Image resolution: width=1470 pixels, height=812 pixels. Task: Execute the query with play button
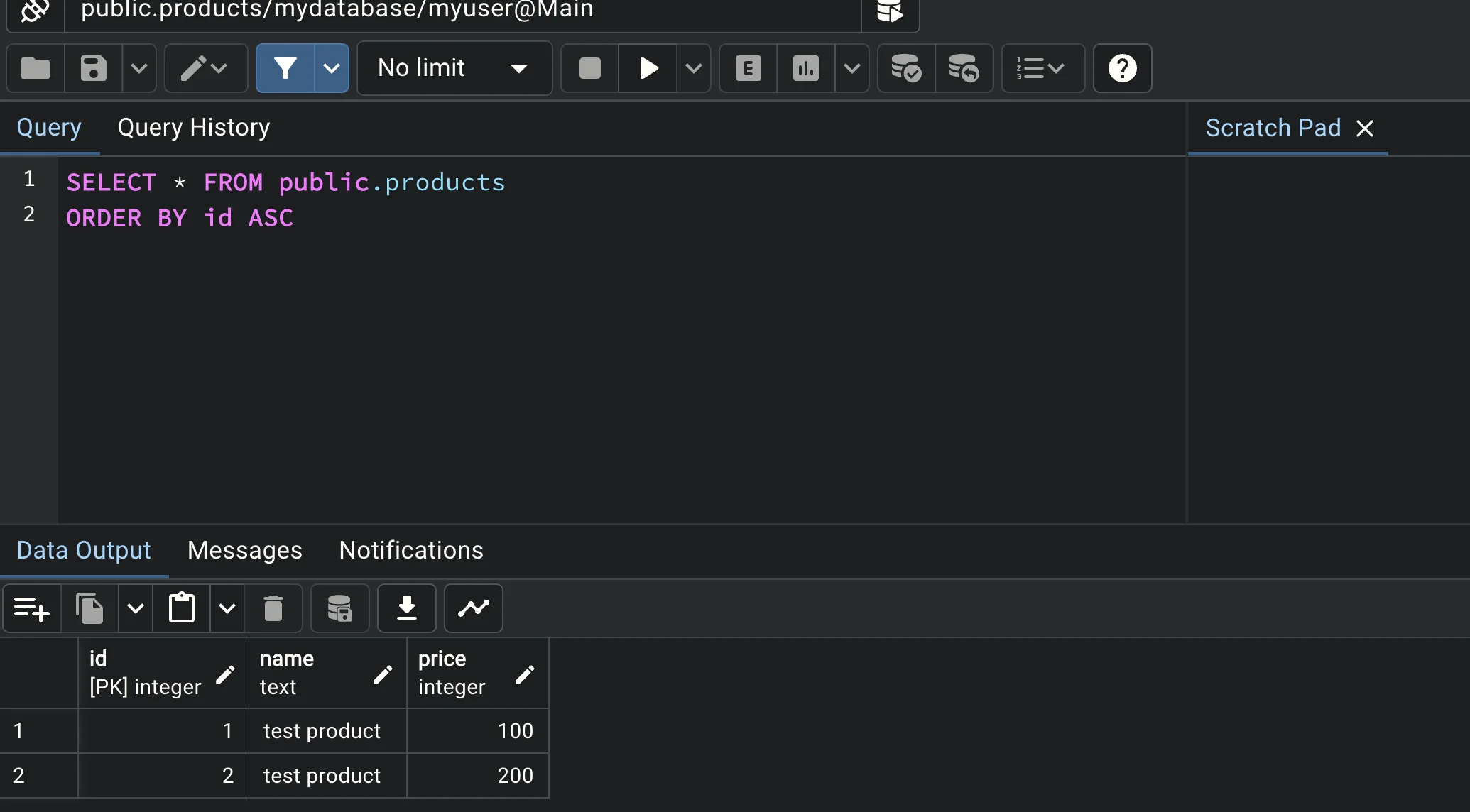tap(648, 68)
